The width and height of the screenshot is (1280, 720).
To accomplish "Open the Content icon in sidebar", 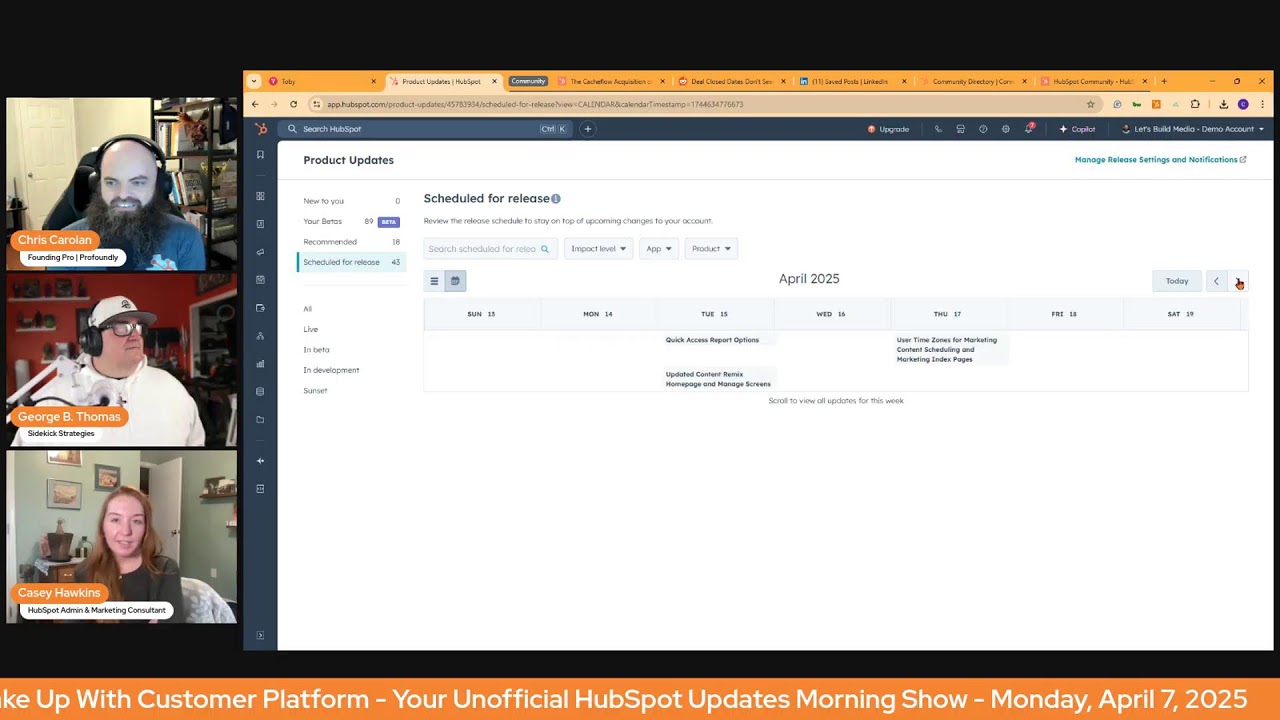I will tap(260, 280).
